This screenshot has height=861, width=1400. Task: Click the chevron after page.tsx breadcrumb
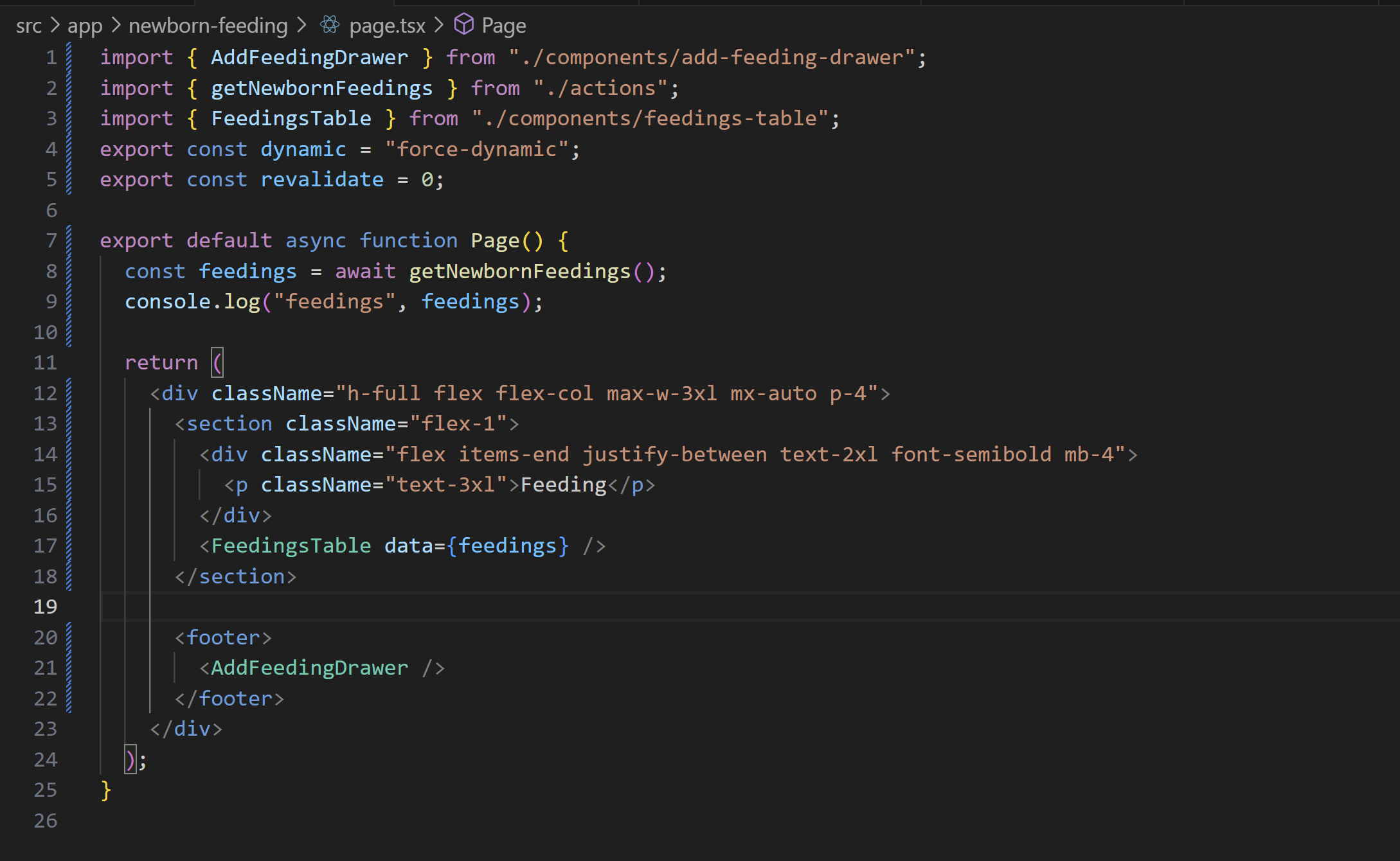click(439, 26)
